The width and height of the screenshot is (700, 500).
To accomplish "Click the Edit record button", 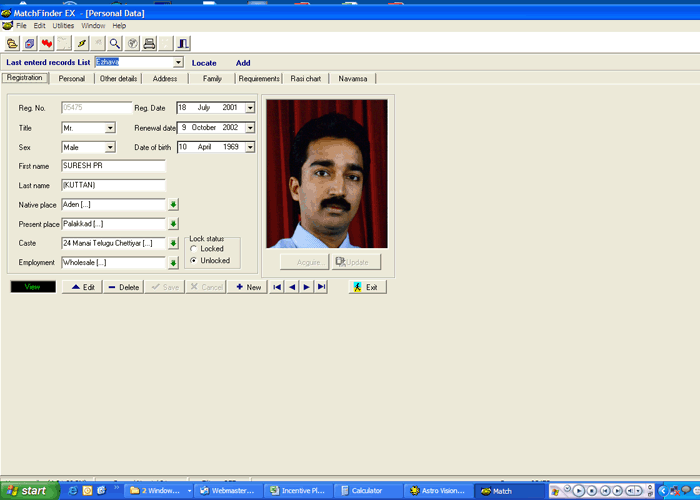I will [82, 287].
